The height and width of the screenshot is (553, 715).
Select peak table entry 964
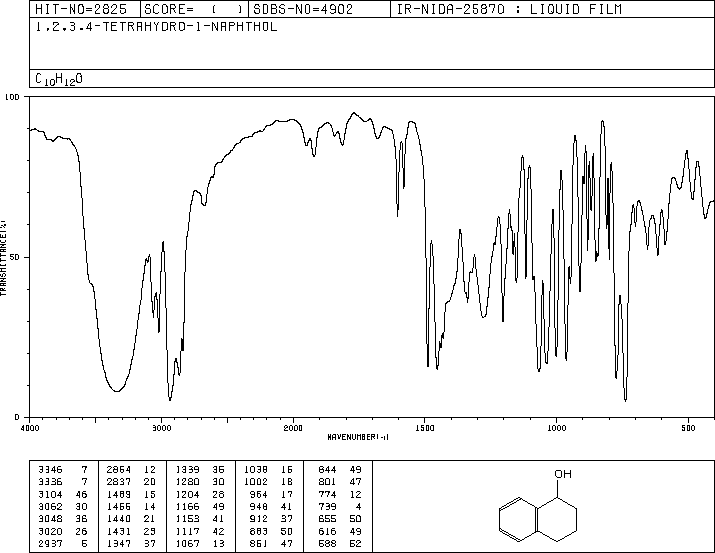259,494
